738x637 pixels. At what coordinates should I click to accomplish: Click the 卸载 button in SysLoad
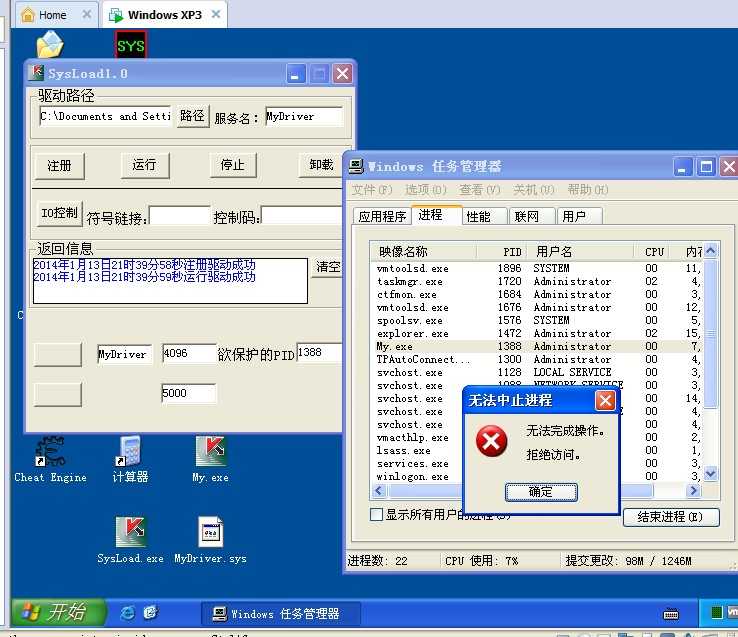[x=321, y=165]
